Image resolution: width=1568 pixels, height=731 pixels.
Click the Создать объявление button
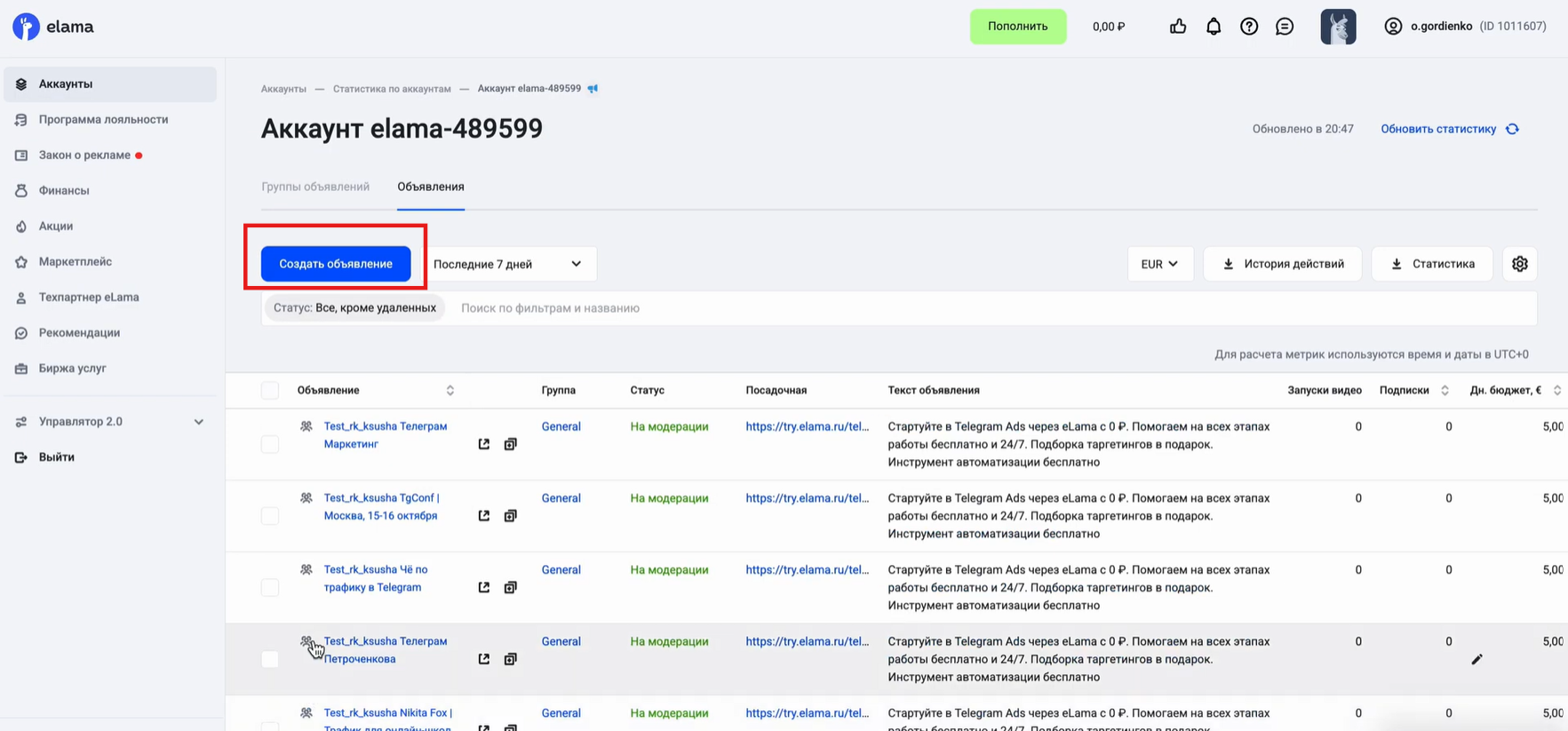336,264
